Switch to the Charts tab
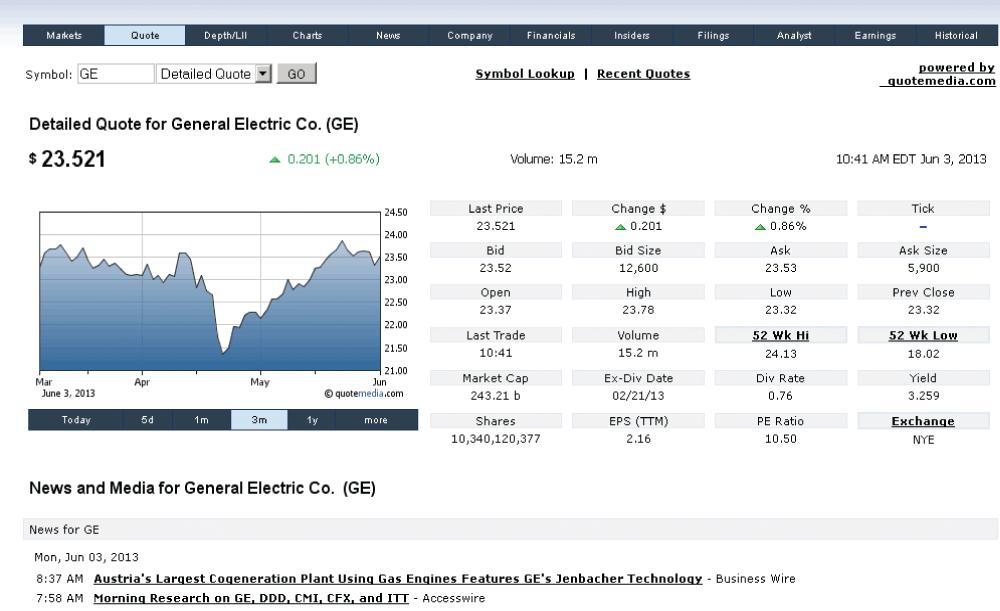The width and height of the screenshot is (1000, 611). 306,35
